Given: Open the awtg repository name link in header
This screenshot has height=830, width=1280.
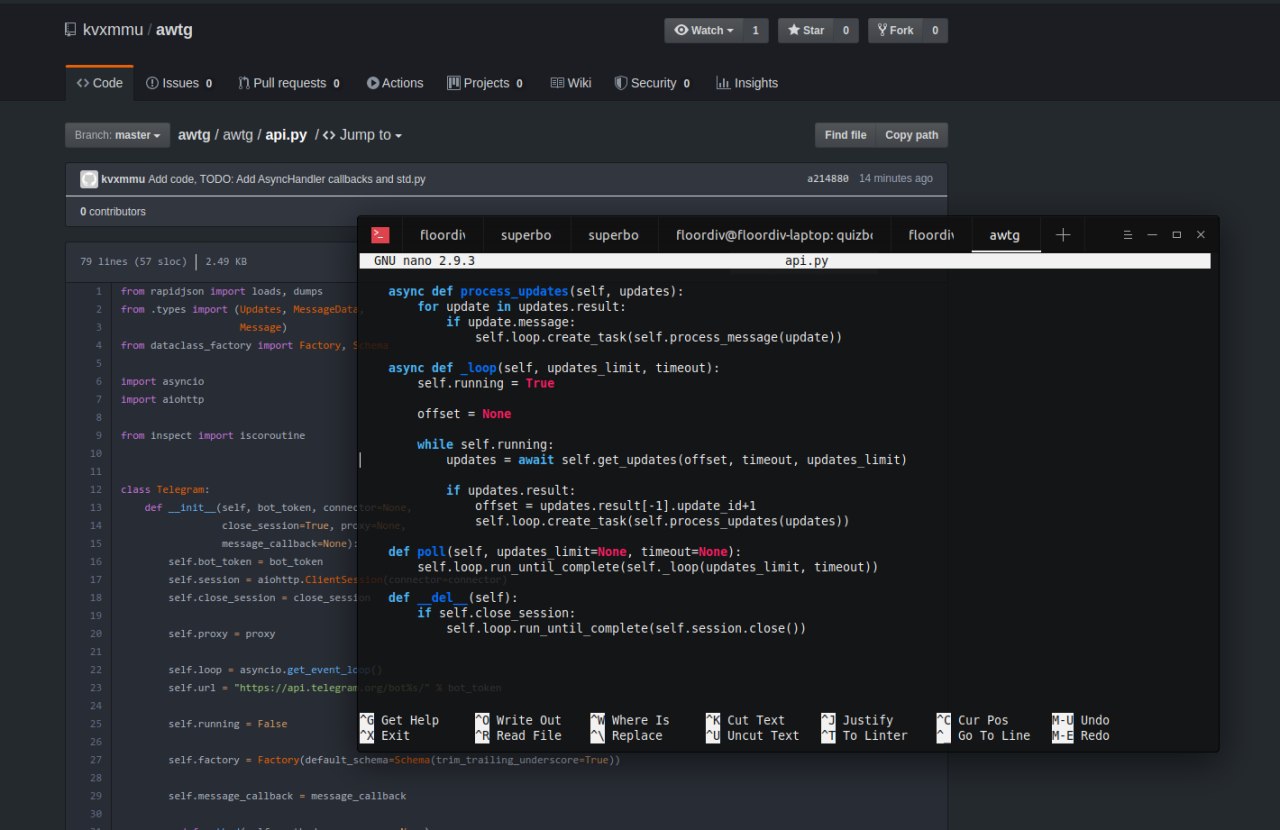Looking at the screenshot, I should [174, 30].
